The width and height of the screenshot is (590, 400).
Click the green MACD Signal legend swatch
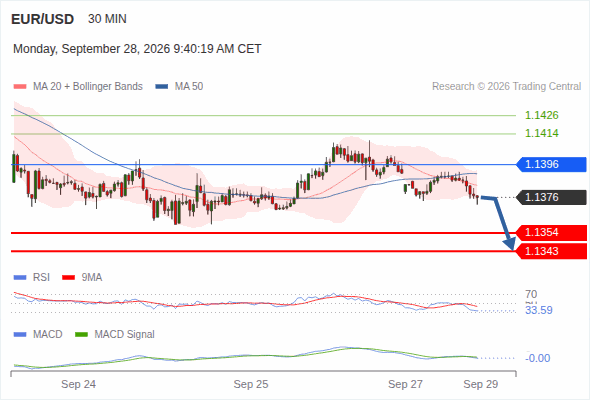[x=81, y=335]
